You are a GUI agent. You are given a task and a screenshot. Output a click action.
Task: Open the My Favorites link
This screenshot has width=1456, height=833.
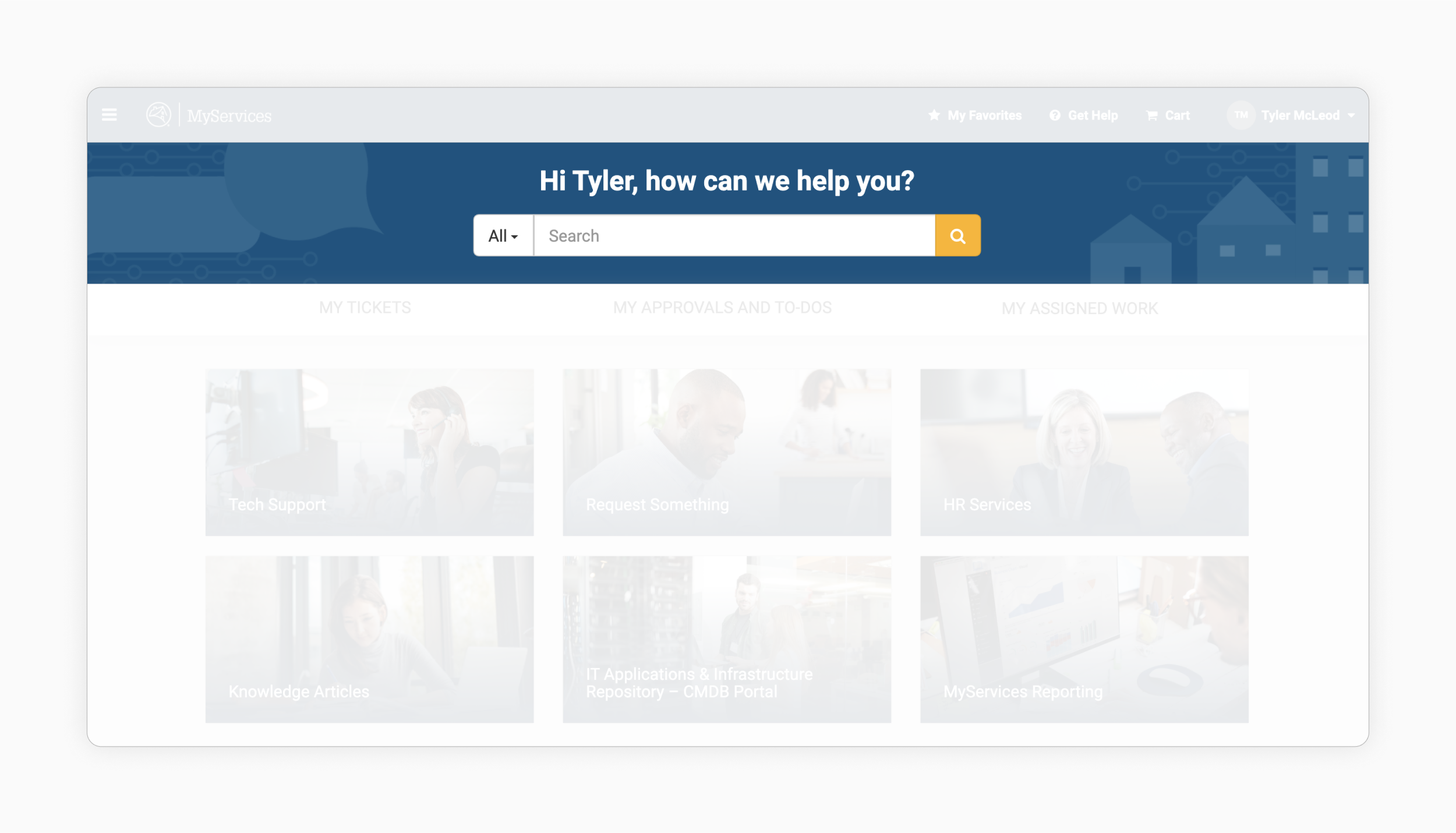(x=984, y=115)
